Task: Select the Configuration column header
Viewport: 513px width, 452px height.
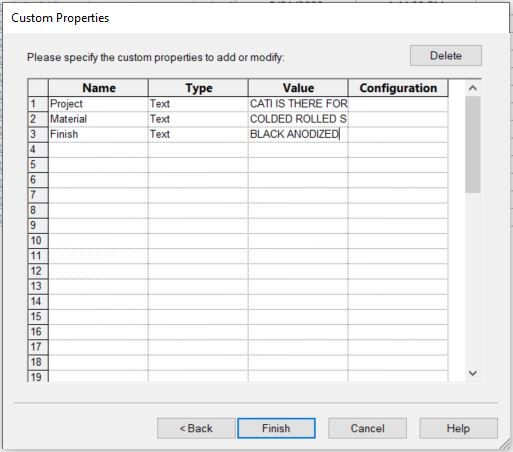Action: [398, 88]
